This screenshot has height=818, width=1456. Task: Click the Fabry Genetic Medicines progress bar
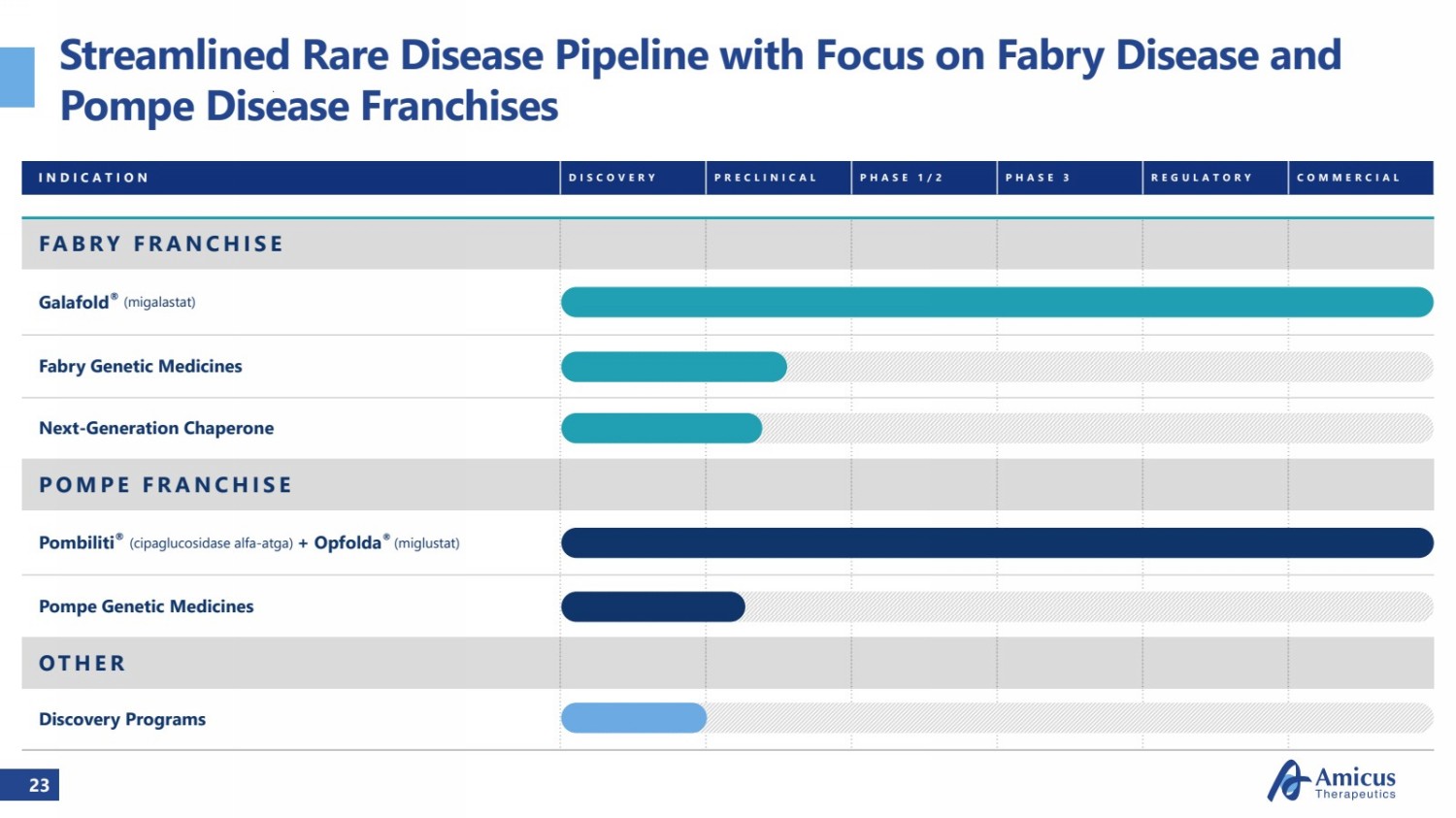click(x=674, y=367)
